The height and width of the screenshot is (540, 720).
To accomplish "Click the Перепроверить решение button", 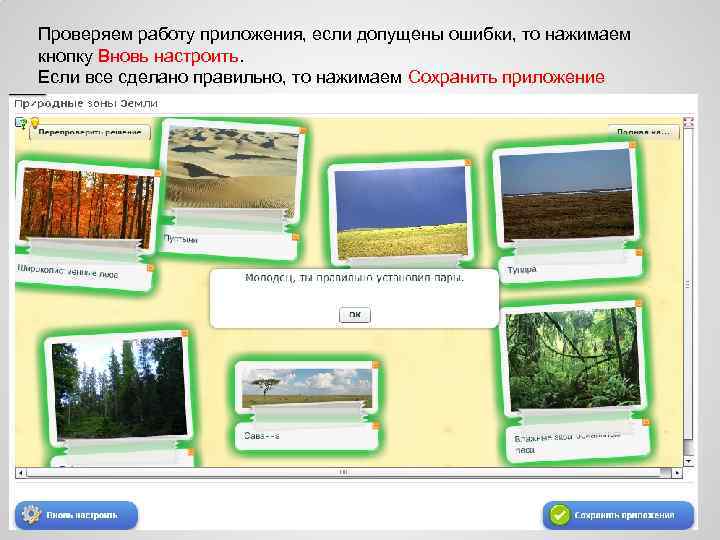I will tap(90, 132).
